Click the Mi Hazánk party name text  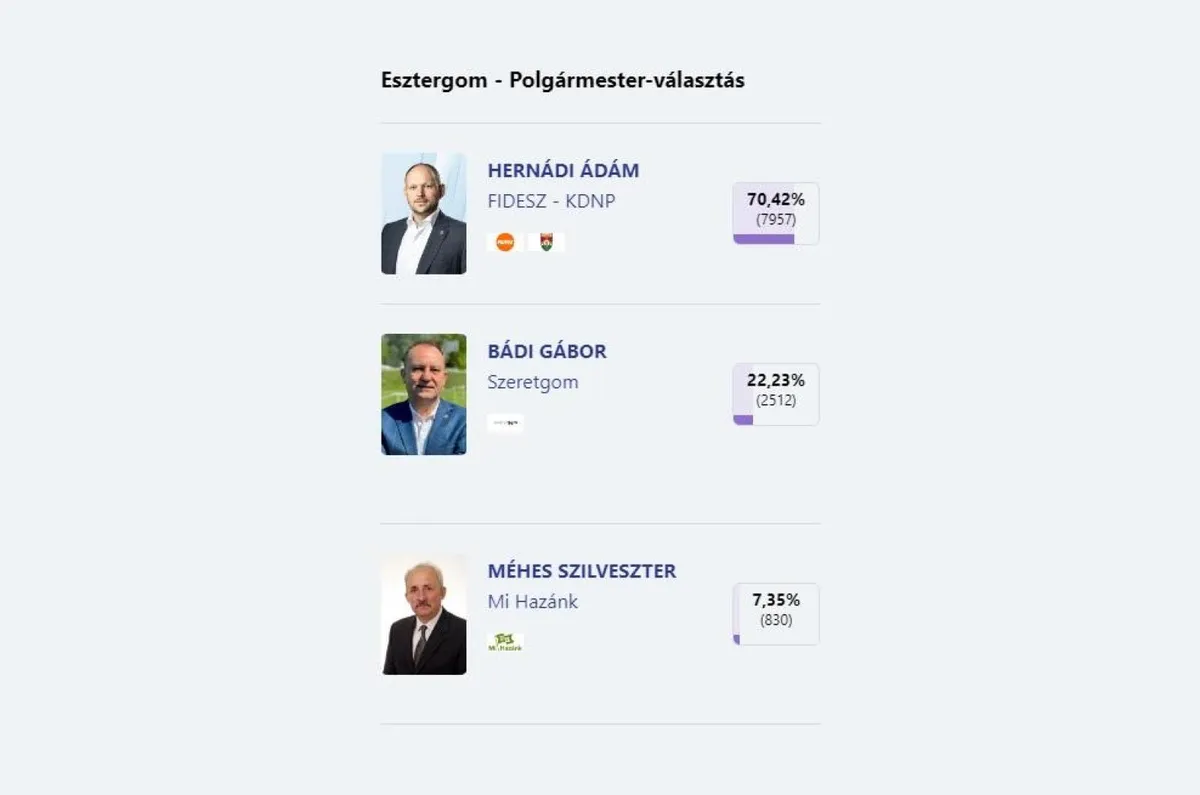[x=533, y=602]
